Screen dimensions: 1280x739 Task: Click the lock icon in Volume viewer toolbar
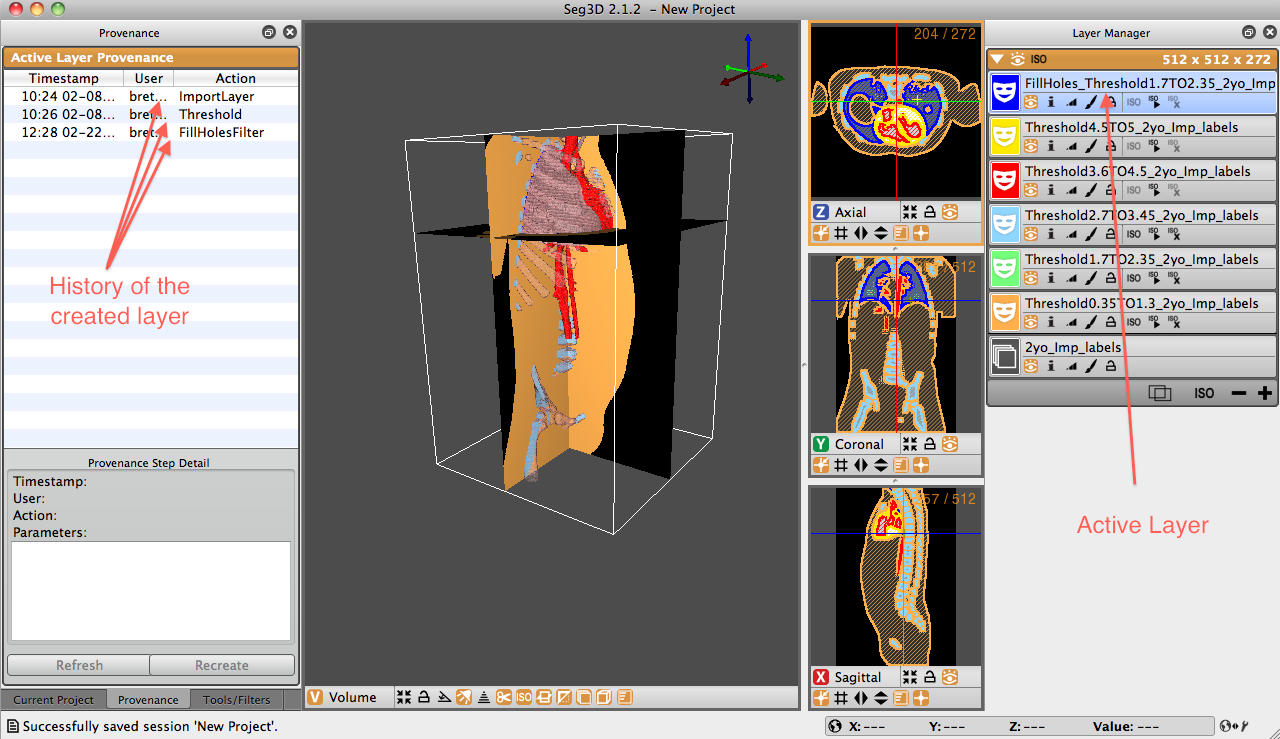(423, 697)
